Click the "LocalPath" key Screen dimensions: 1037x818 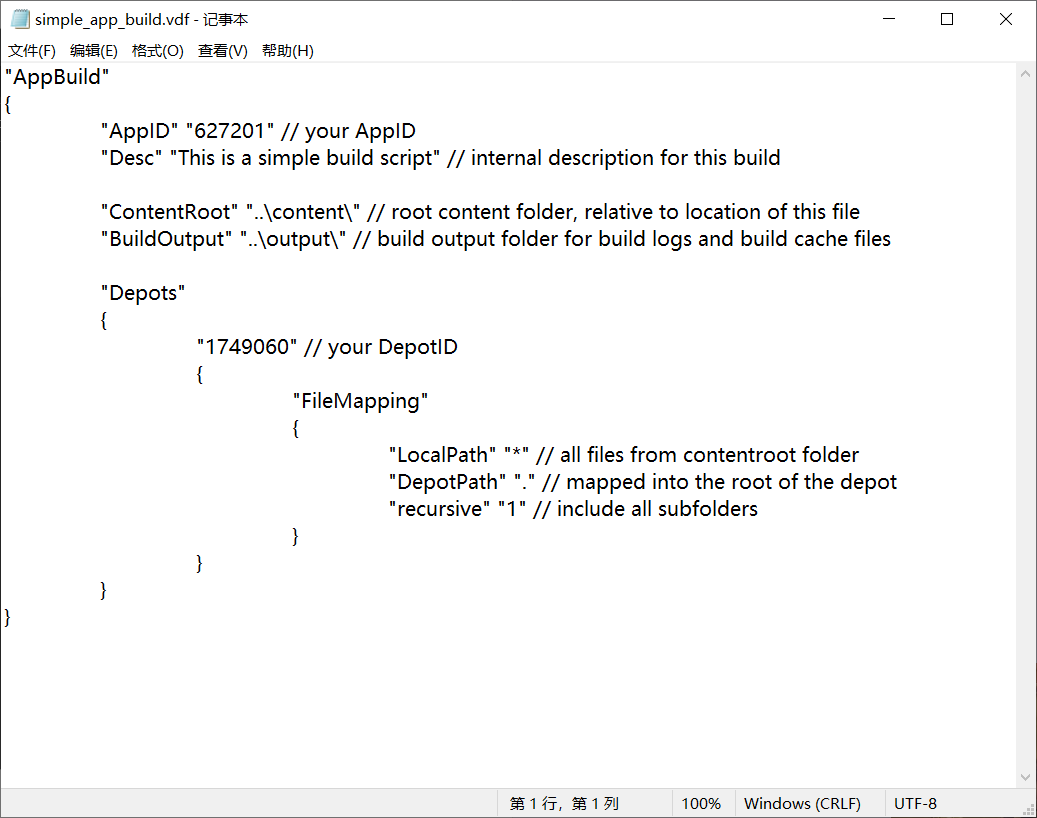click(442, 455)
